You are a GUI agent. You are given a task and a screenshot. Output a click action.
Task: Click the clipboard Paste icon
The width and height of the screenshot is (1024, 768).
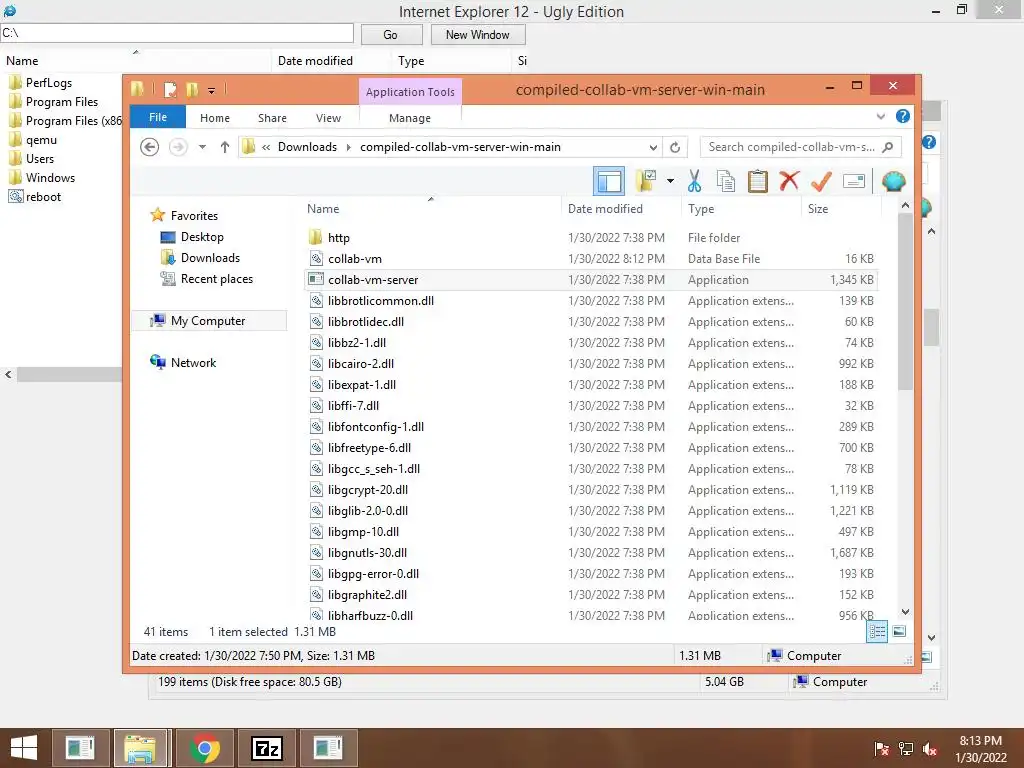tap(758, 181)
